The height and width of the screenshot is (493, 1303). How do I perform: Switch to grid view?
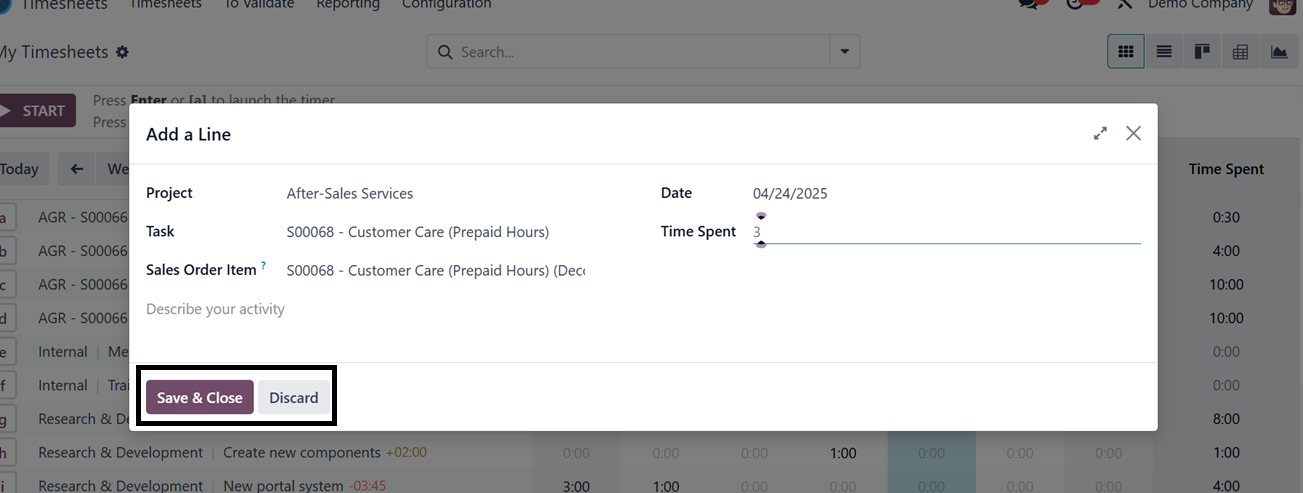pos(1126,52)
